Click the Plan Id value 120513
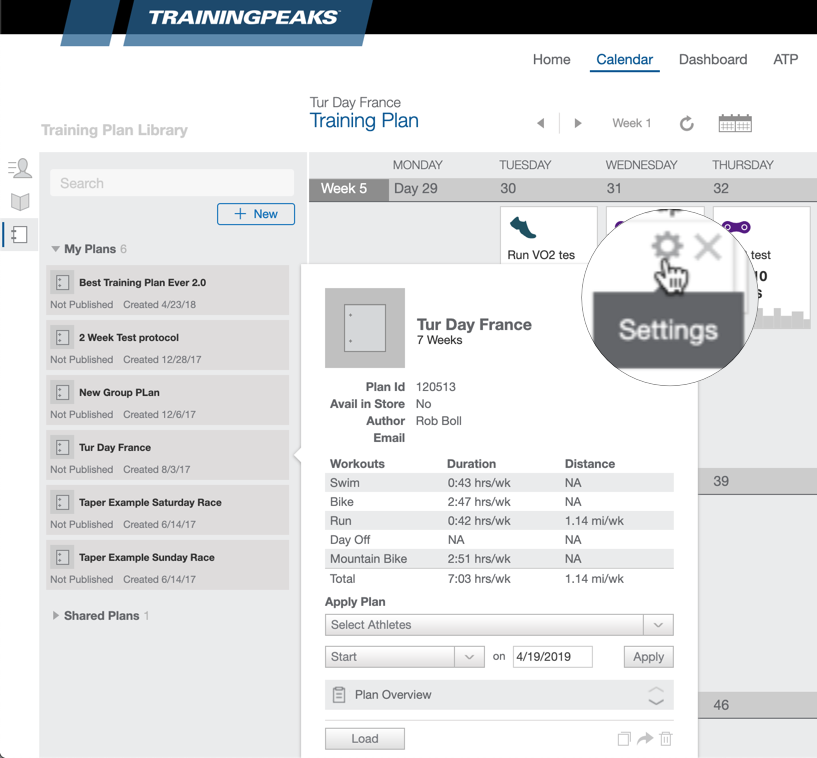The width and height of the screenshot is (817, 758). pyautogui.click(x=436, y=387)
